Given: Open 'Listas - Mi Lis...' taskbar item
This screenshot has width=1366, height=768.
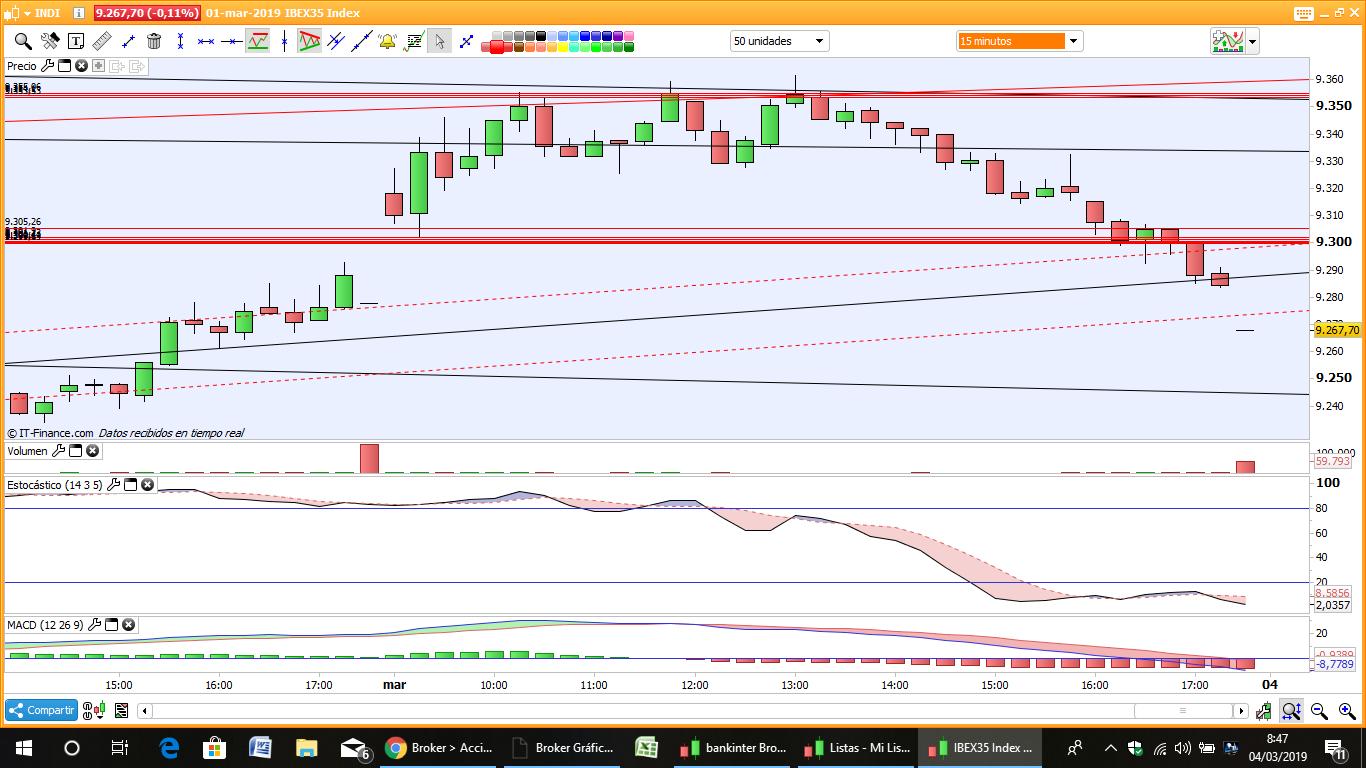Looking at the screenshot, I should [857, 747].
